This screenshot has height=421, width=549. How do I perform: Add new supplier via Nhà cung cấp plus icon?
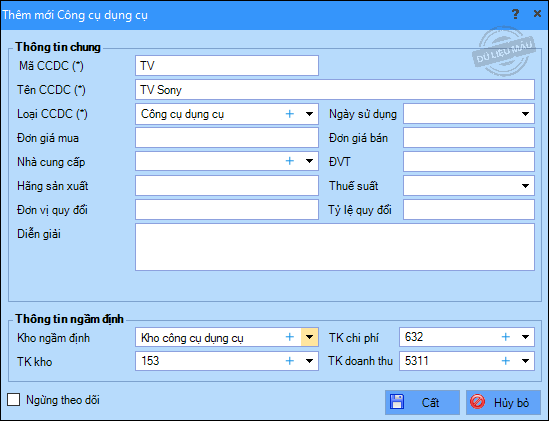(290, 161)
